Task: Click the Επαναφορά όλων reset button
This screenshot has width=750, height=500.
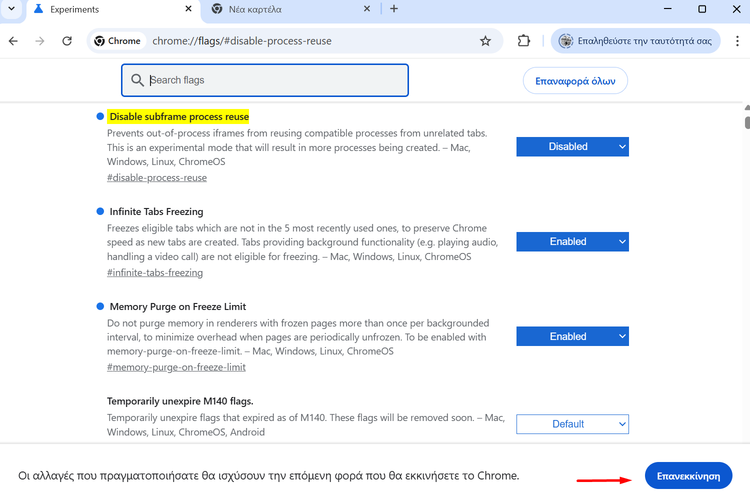Action: tap(575, 80)
